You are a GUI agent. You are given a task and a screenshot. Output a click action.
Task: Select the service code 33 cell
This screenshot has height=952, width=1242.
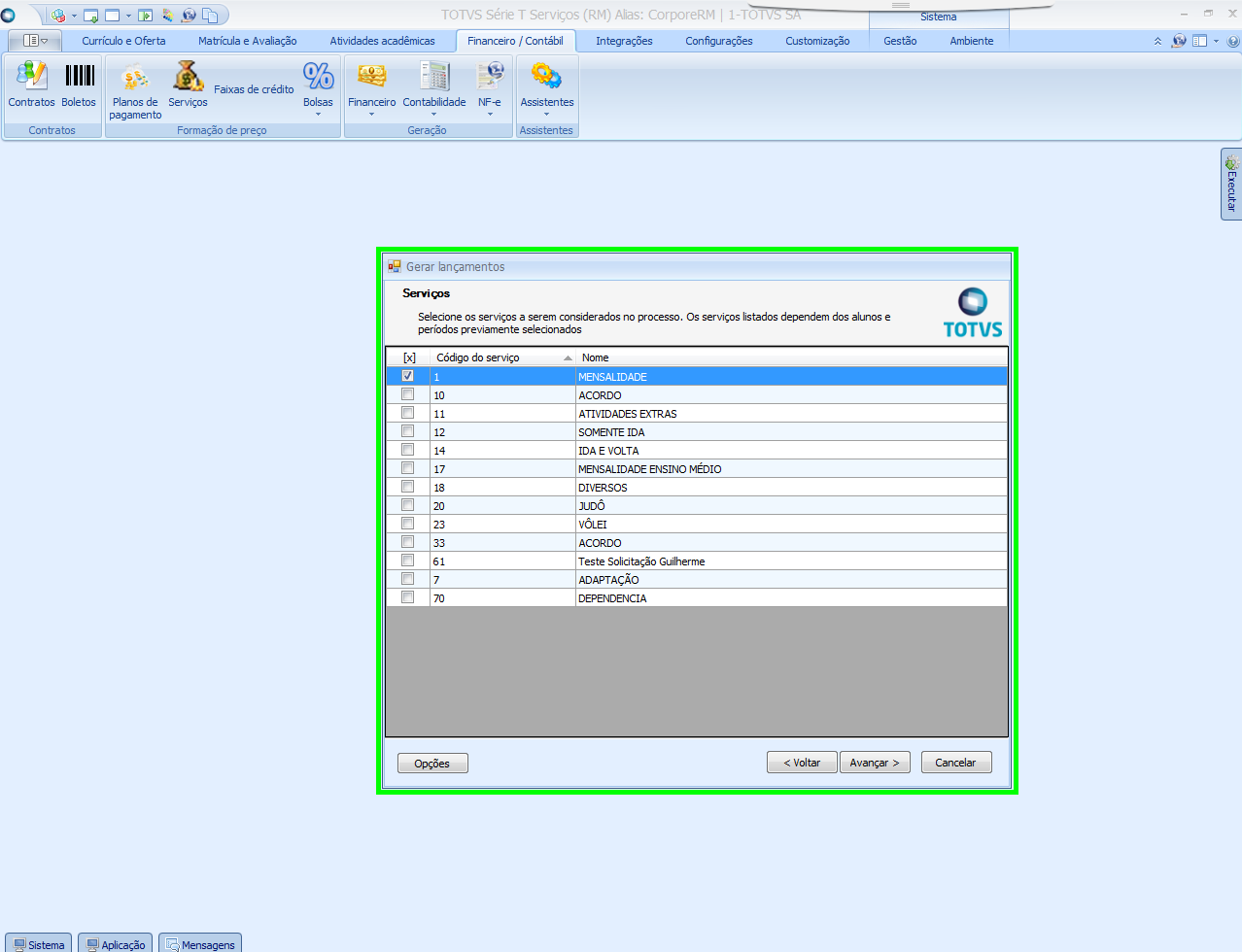(502, 542)
